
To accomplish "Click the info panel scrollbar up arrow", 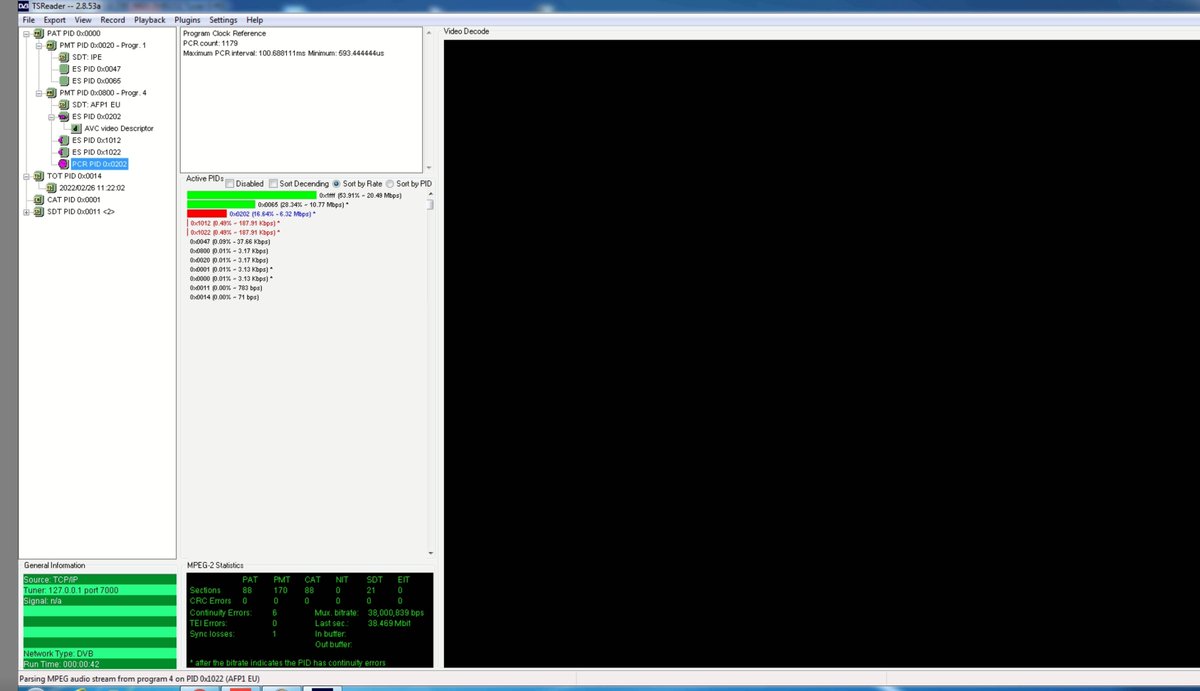I will [x=430, y=31].
